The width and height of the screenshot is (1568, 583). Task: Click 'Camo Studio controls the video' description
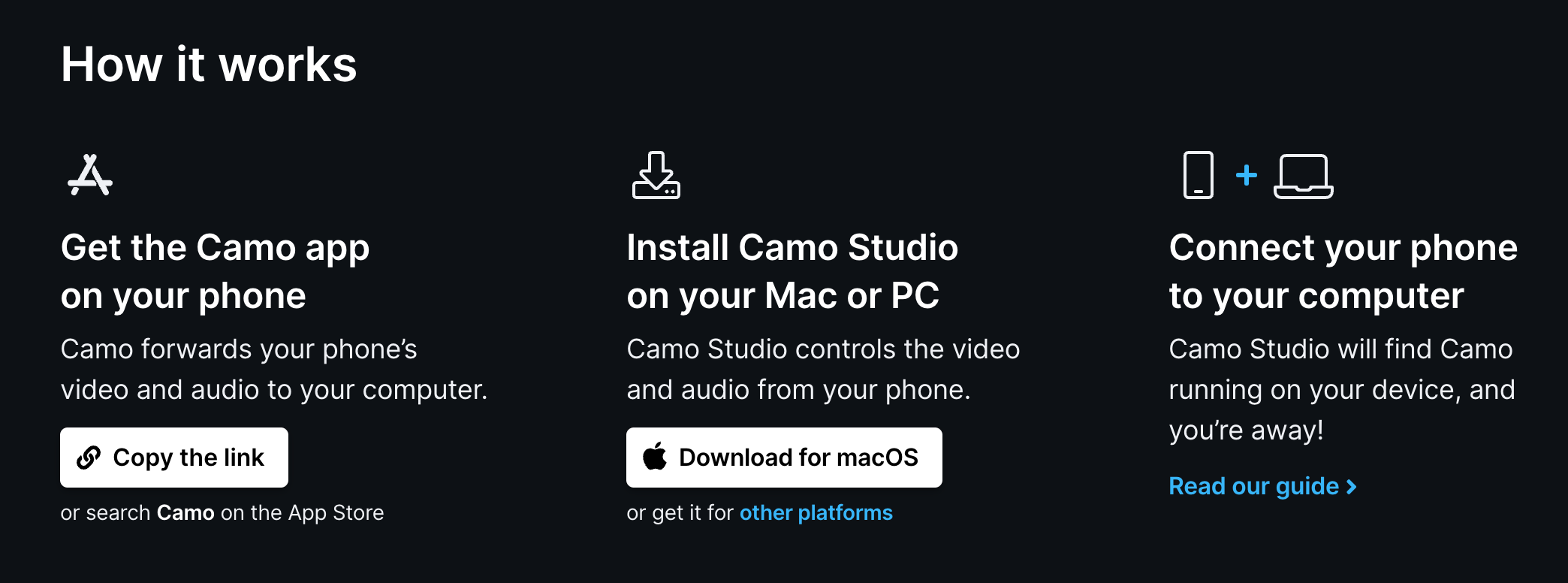[823, 369]
